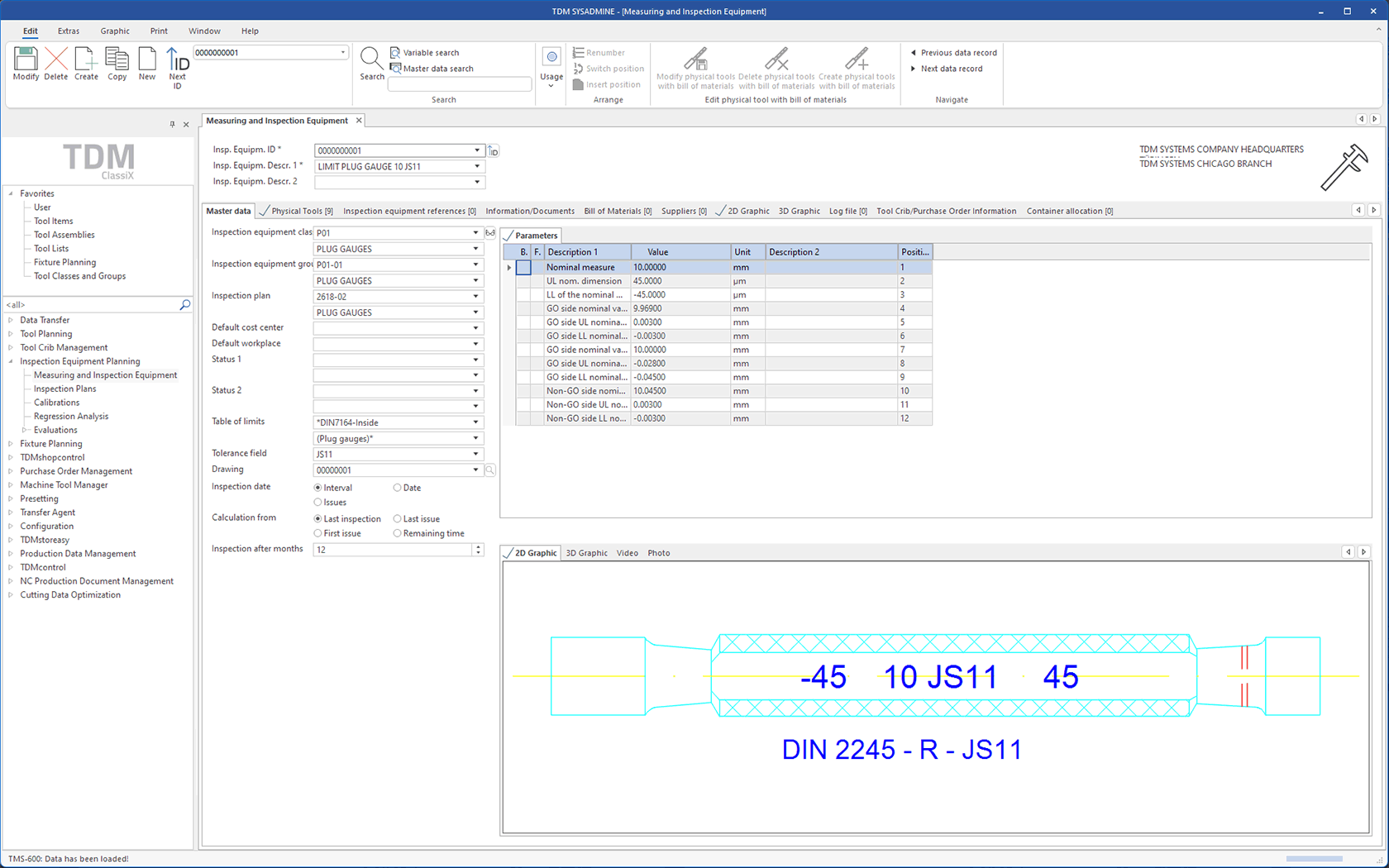Click navigation tree search magnifier icon
This screenshot has height=868, width=1389.
coord(185,305)
